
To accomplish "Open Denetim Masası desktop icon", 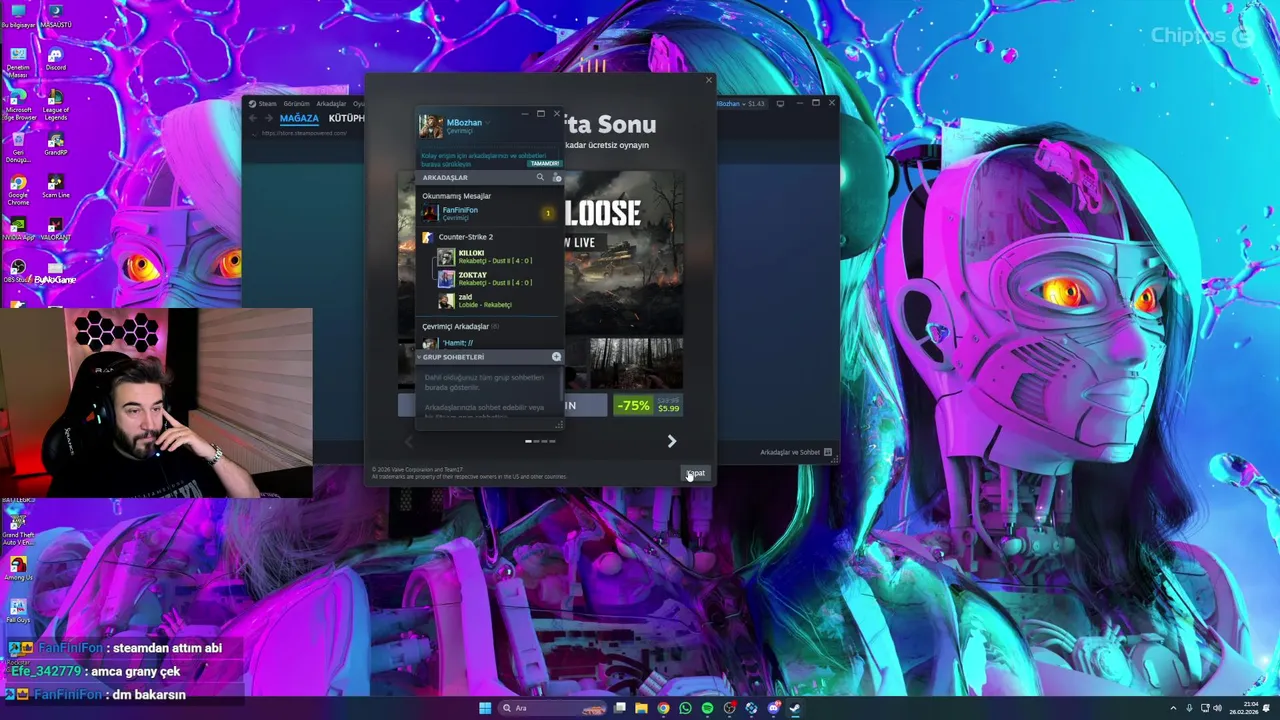I will (x=17, y=62).
